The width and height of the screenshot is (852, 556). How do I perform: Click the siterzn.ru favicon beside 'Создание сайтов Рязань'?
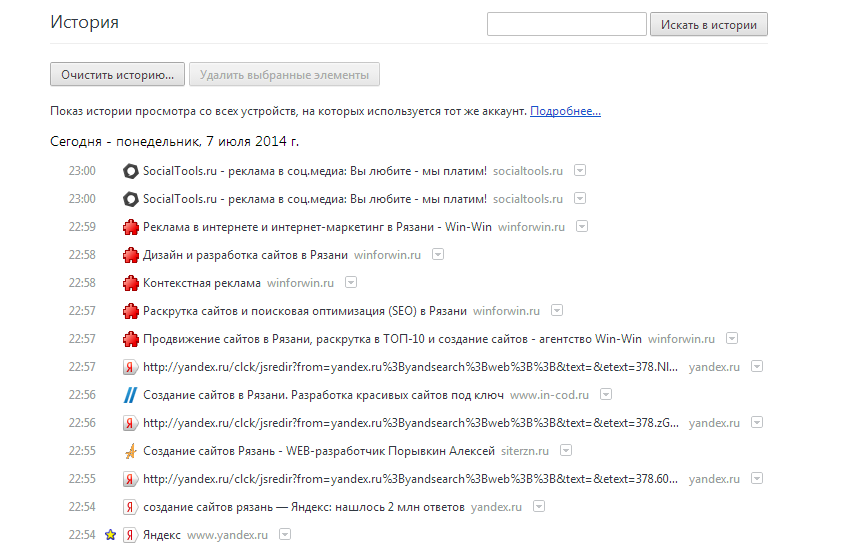pos(130,451)
